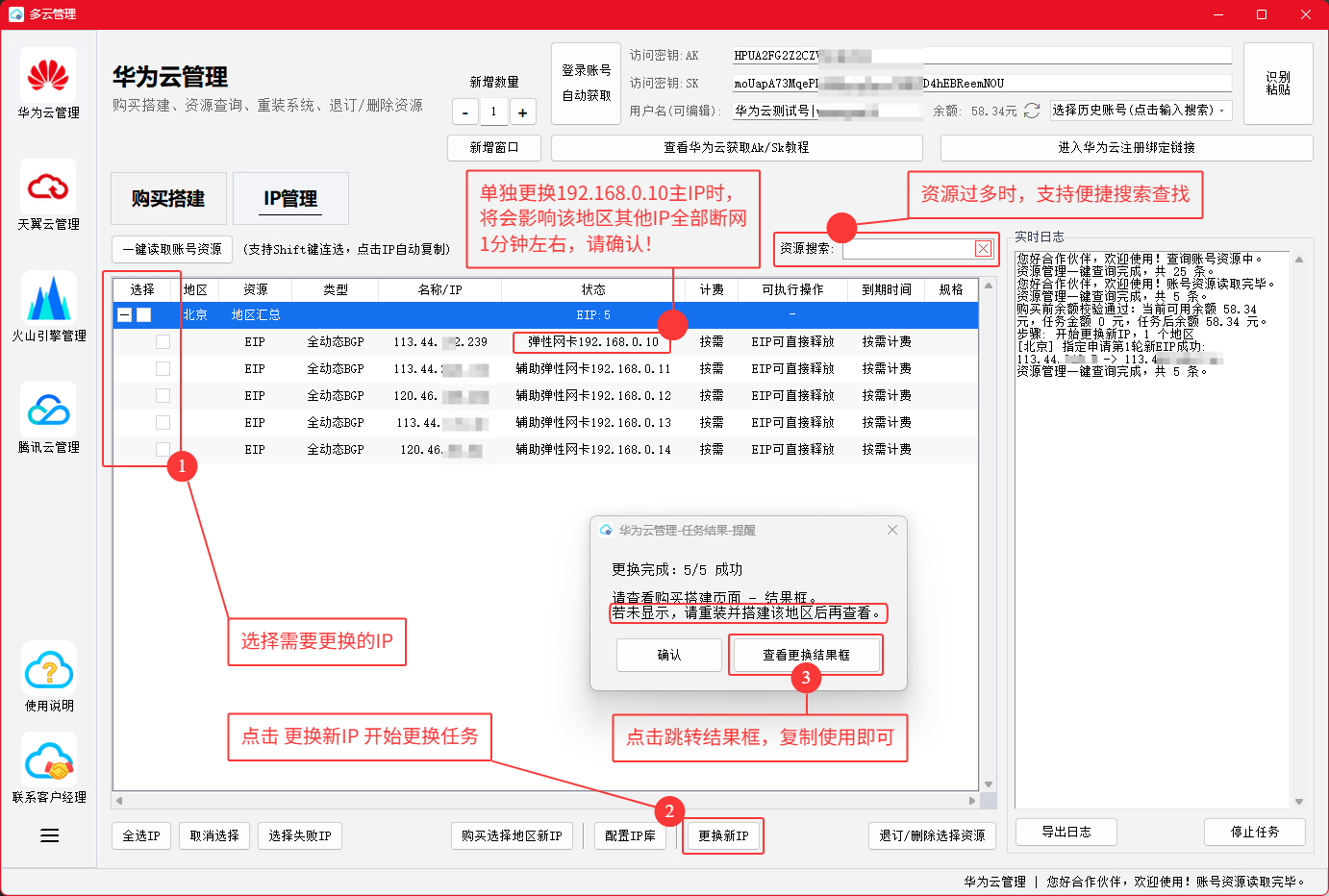Check the box for EIP row 192.168.0.14
The height and width of the screenshot is (896, 1329).
pos(163,449)
